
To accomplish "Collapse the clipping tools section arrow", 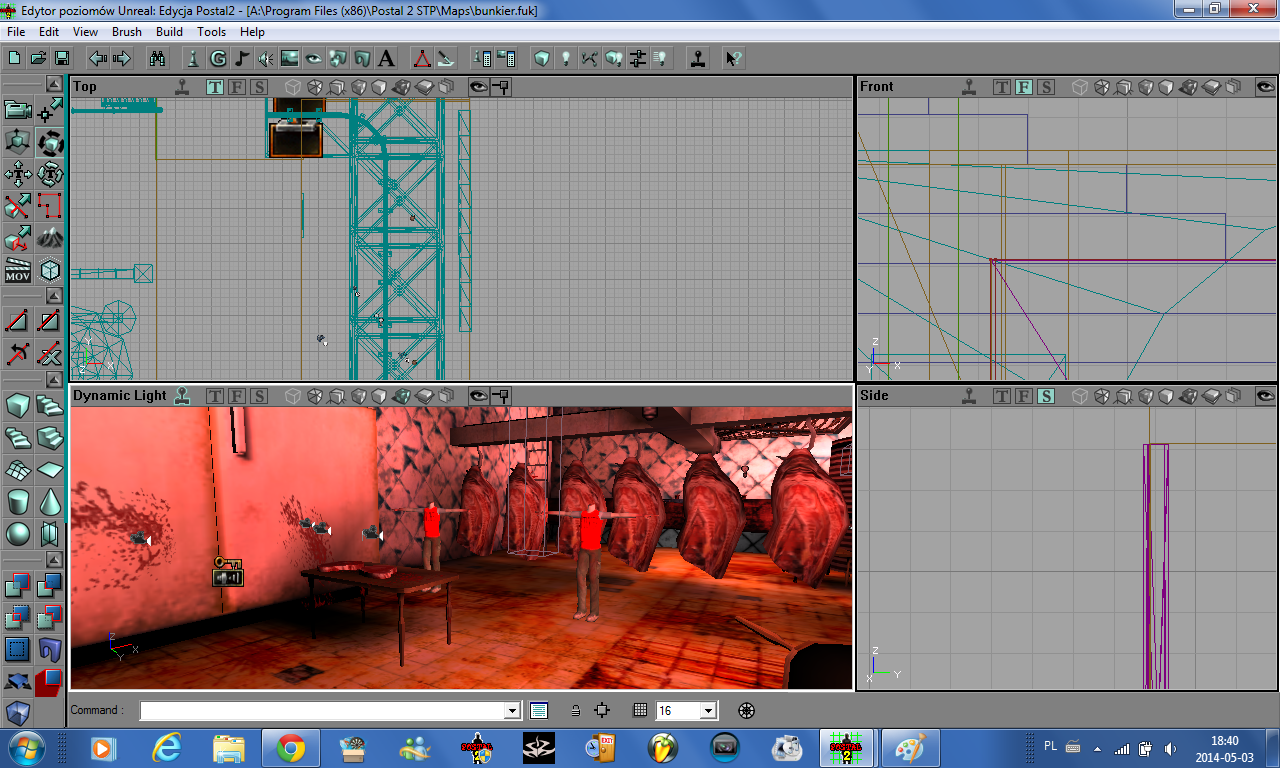I will pyautogui.click(x=53, y=296).
